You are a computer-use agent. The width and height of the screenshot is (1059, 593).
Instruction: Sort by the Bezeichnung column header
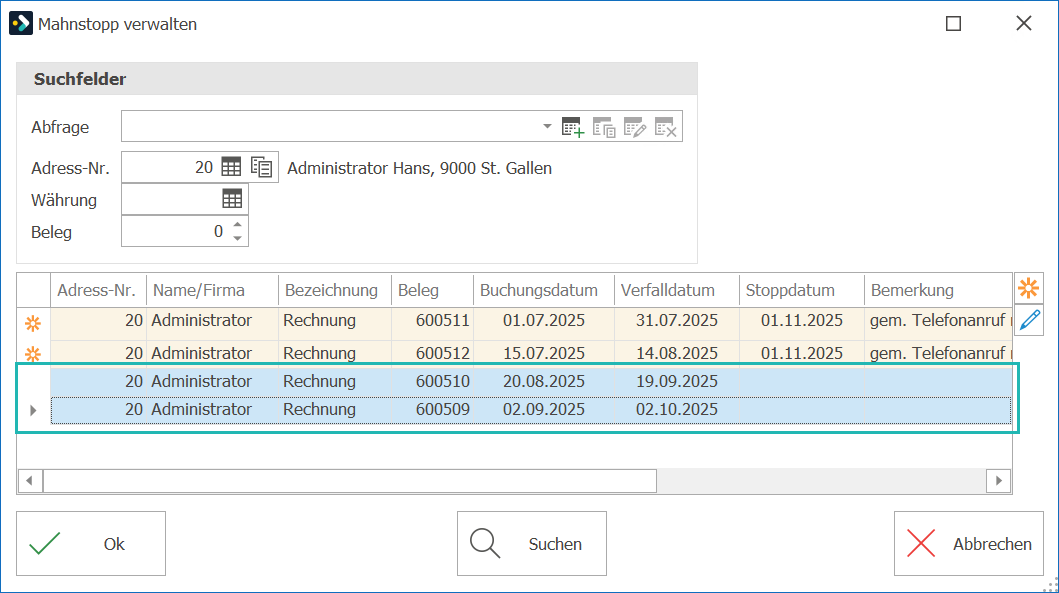coord(335,290)
